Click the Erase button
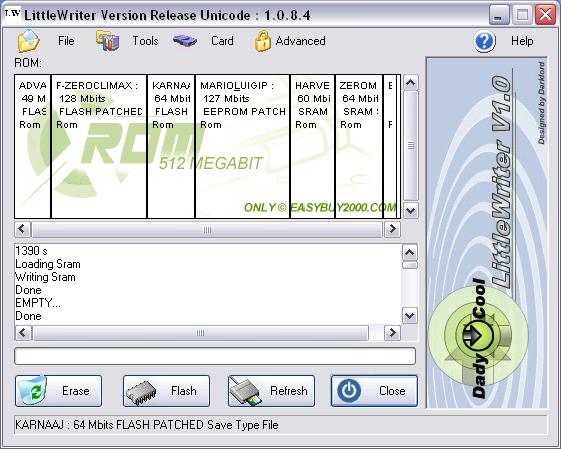The height and width of the screenshot is (449, 561). 58,391
